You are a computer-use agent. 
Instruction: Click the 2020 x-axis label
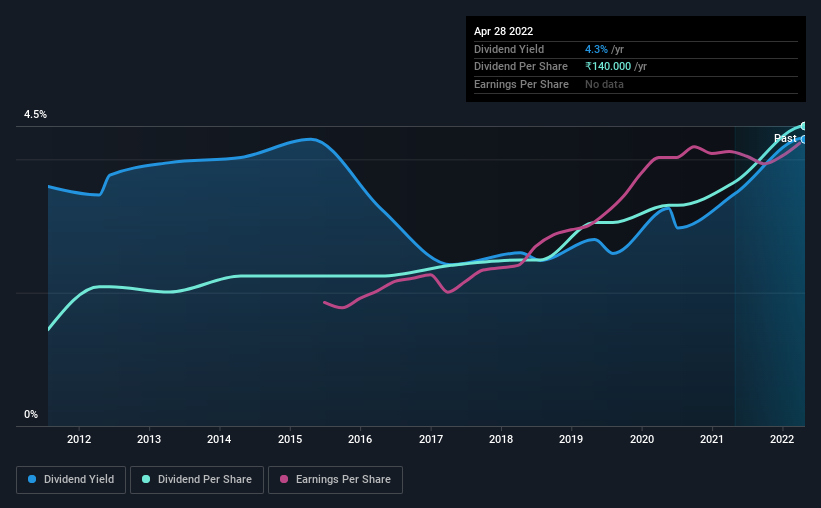[642, 439]
